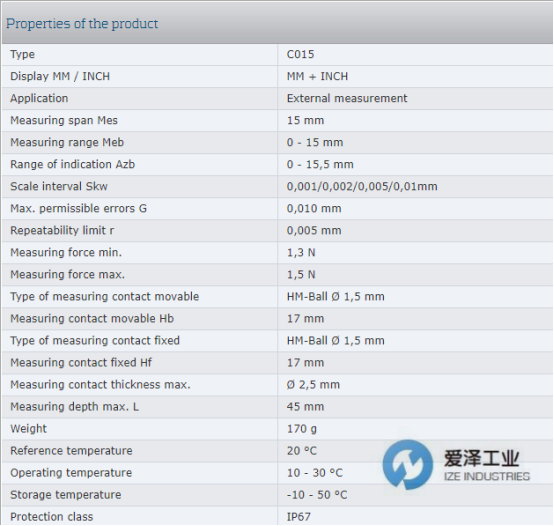Click the C015 type value

pyautogui.click(x=300, y=54)
